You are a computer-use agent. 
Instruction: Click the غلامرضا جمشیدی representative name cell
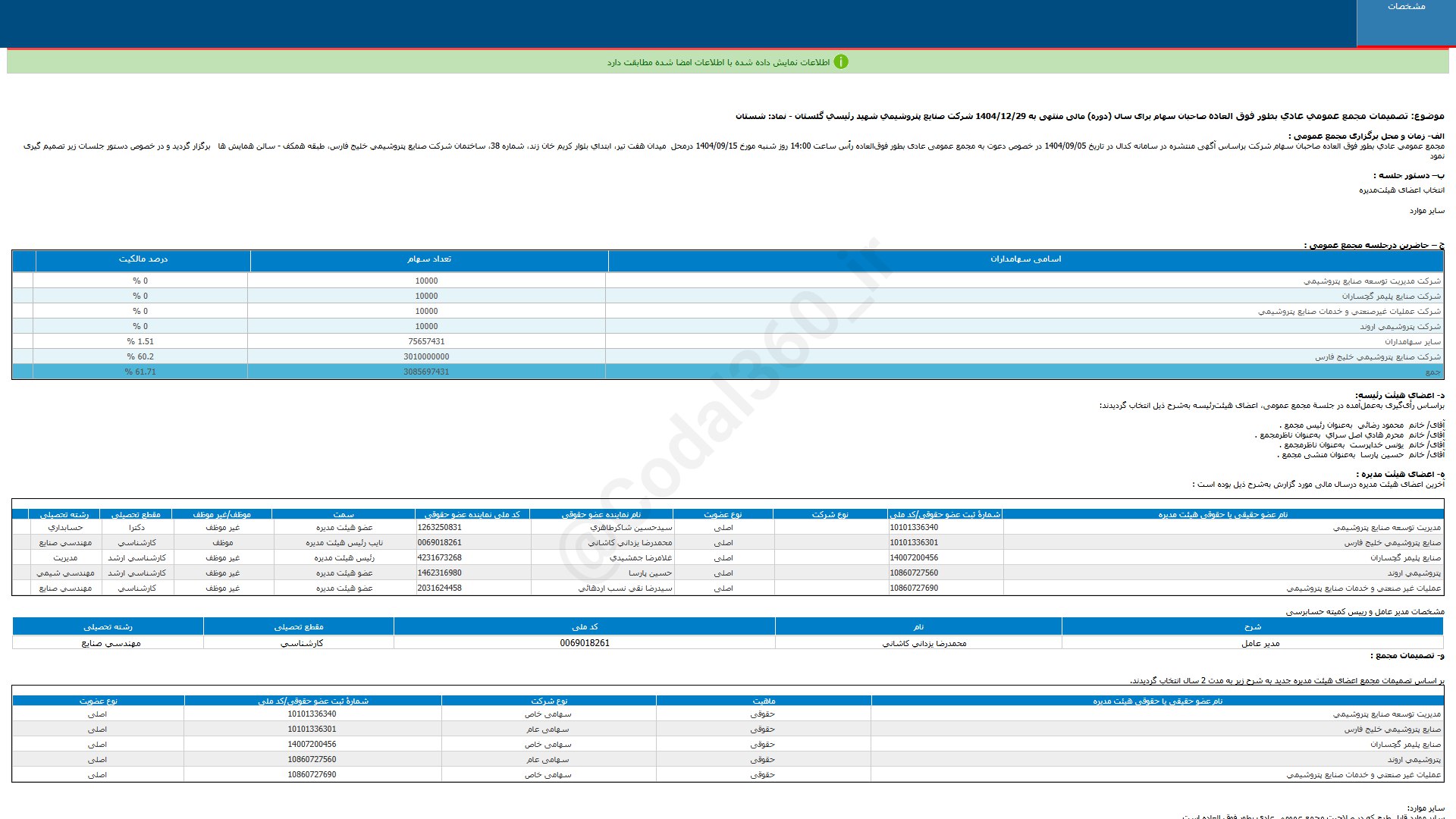click(641, 558)
